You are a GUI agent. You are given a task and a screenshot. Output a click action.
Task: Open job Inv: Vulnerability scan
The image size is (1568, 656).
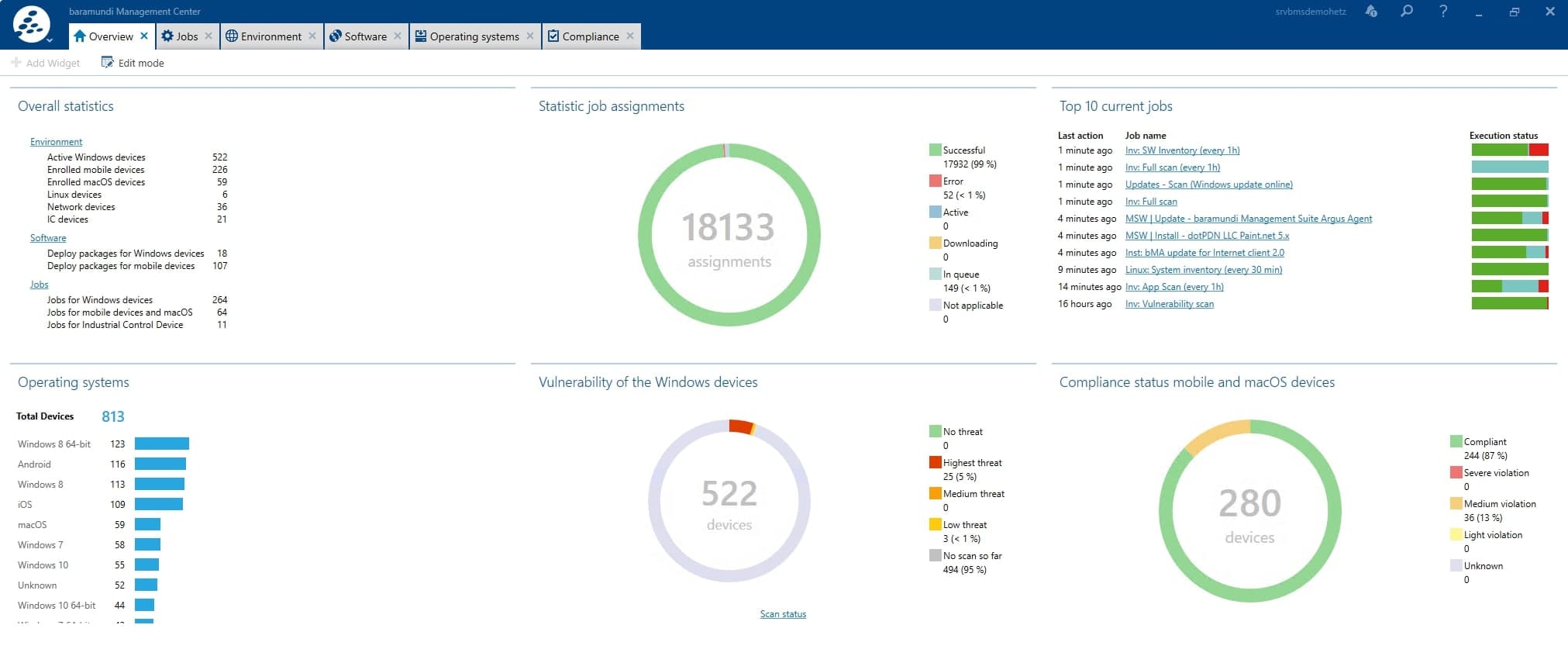click(x=1170, y=304)
